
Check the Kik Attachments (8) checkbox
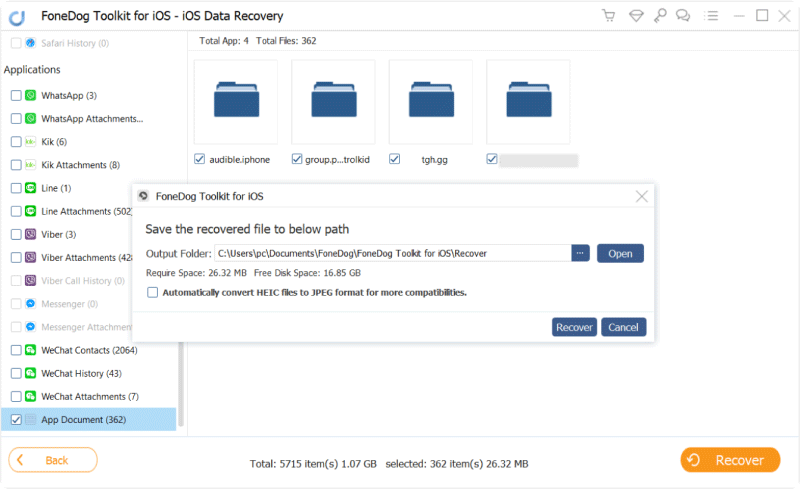click(x=16, y=165)
